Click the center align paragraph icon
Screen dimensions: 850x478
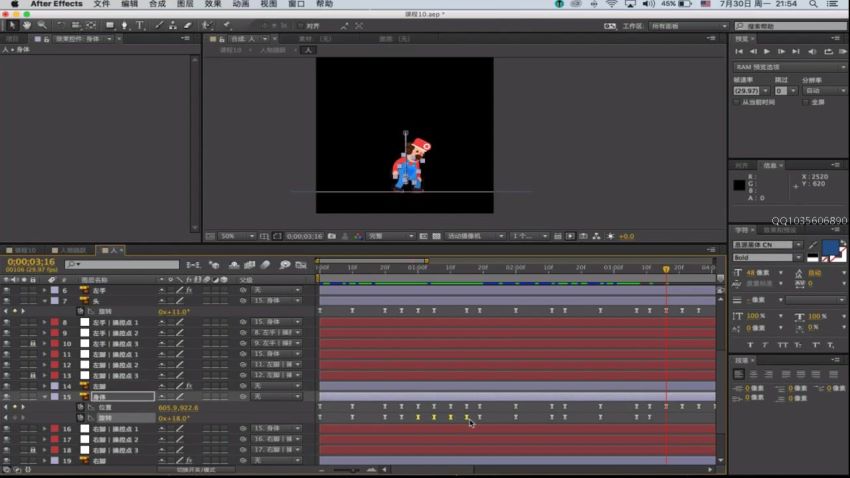pyautogui.click(x=754, y=374)
